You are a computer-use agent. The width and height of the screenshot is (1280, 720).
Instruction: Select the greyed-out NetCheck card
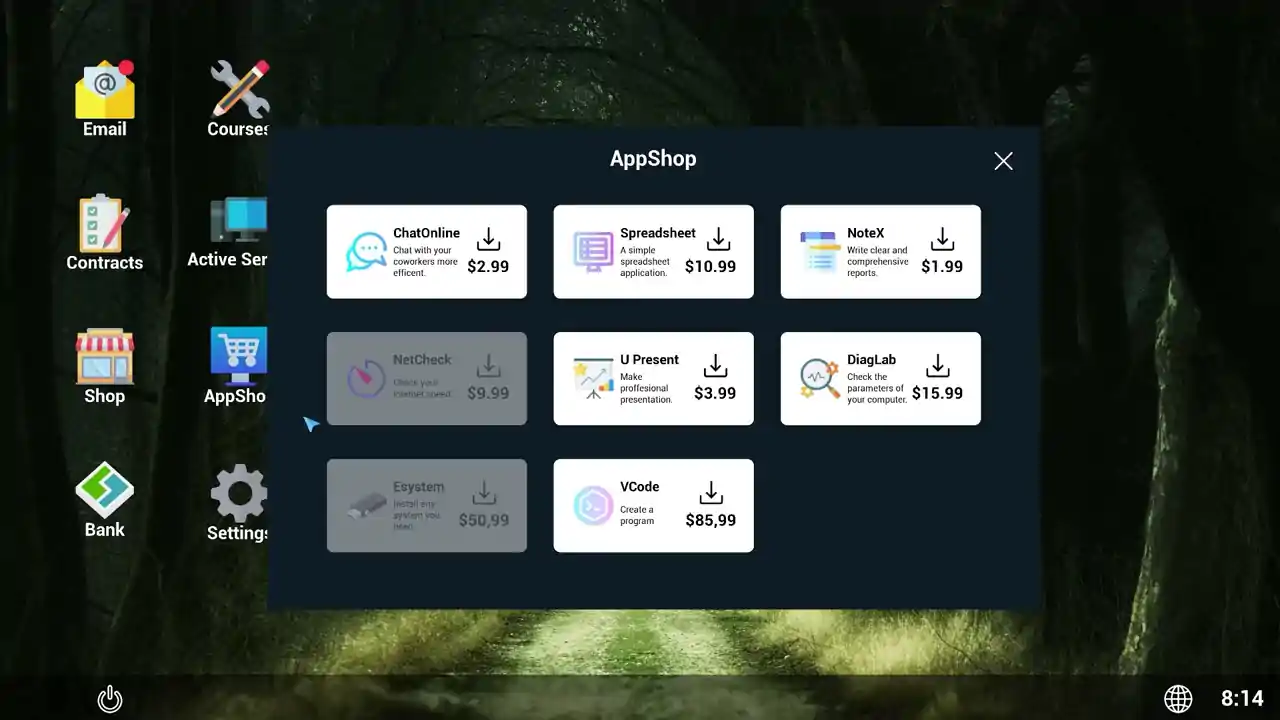[427, 378]
